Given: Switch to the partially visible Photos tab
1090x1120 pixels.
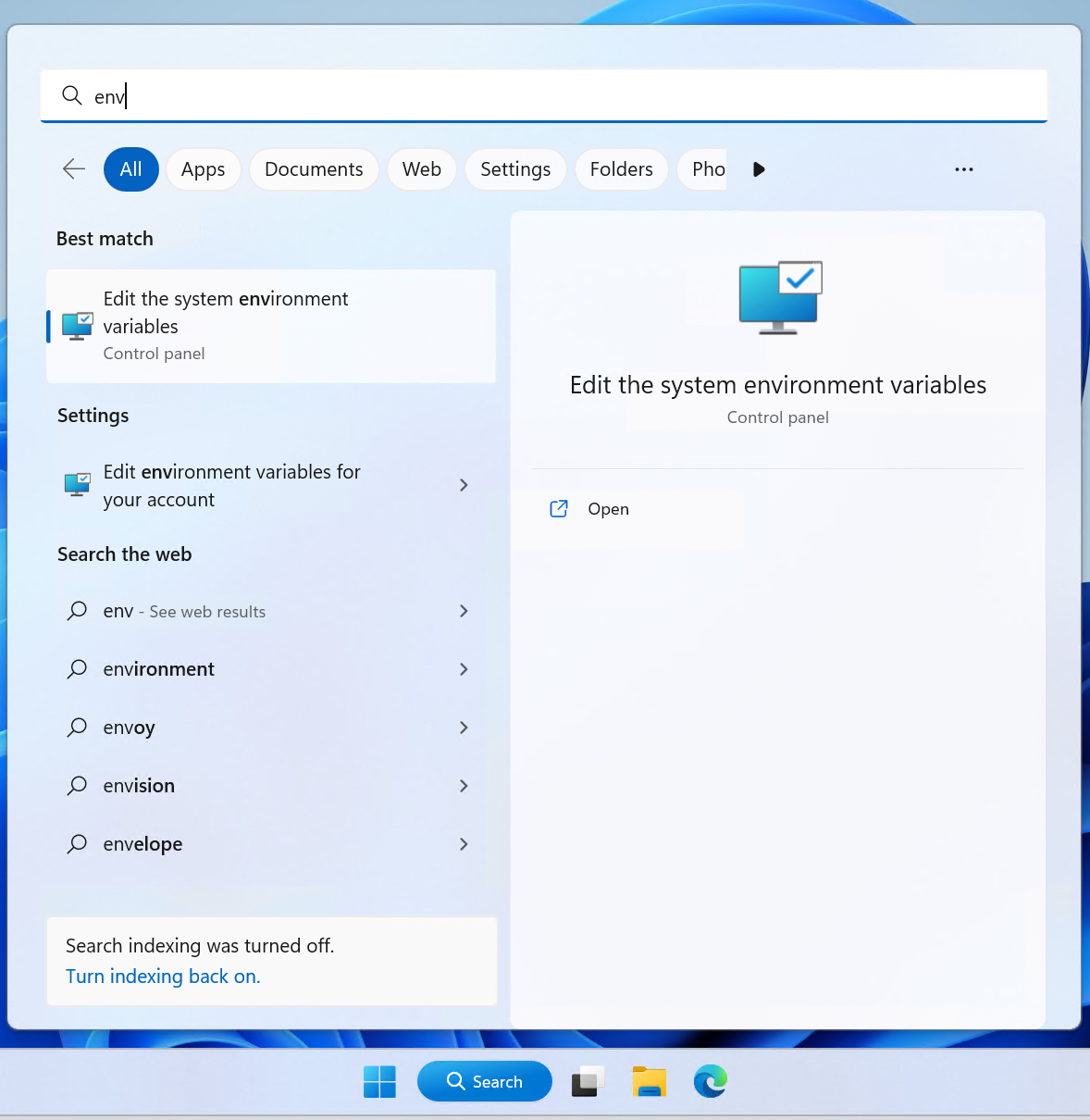Looking at the screenshot, I should point(703,169).
